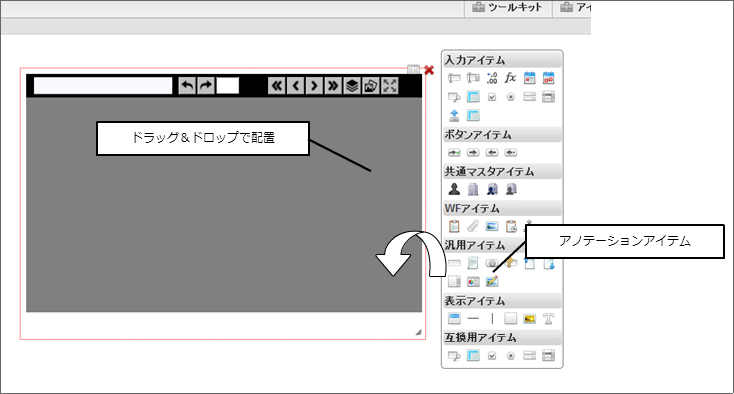The height and width of the screenshot is (394, 734).
Task: Select the user master person icon
Action: coord(454,189)
